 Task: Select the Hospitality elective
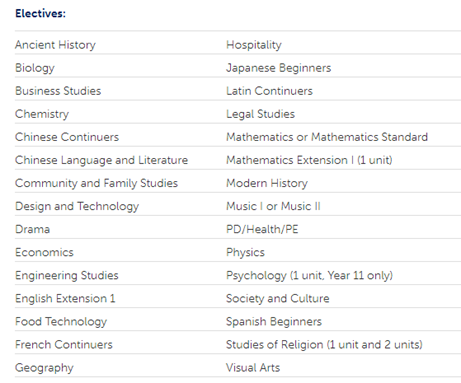coord(254,45)
